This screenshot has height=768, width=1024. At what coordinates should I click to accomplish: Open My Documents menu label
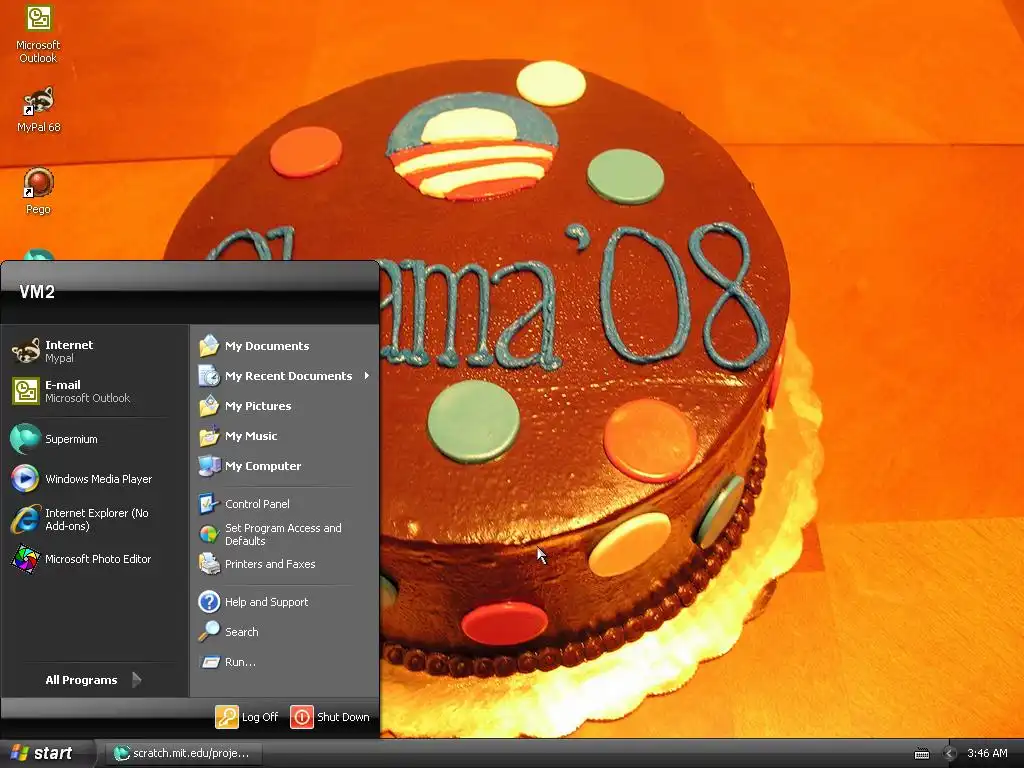[x=267, y=346]
